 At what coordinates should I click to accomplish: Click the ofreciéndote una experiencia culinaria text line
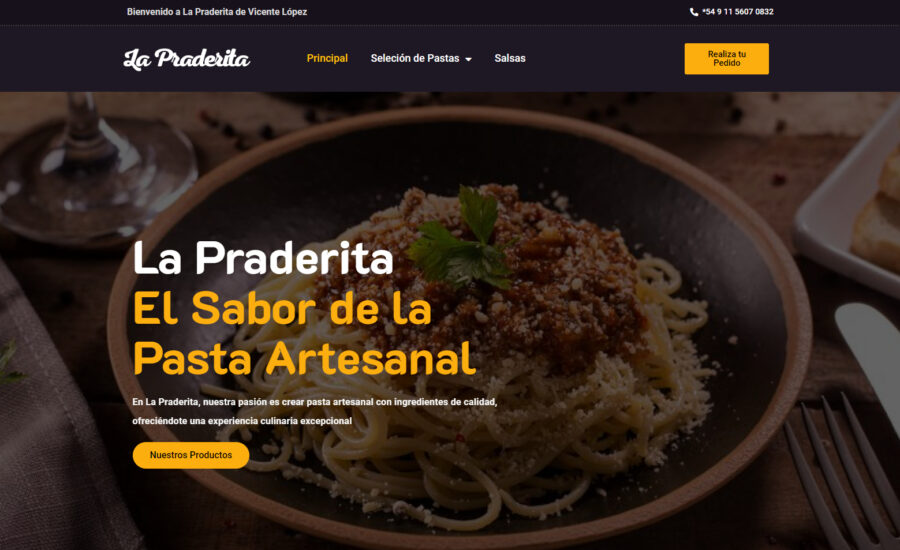point(242,421)
